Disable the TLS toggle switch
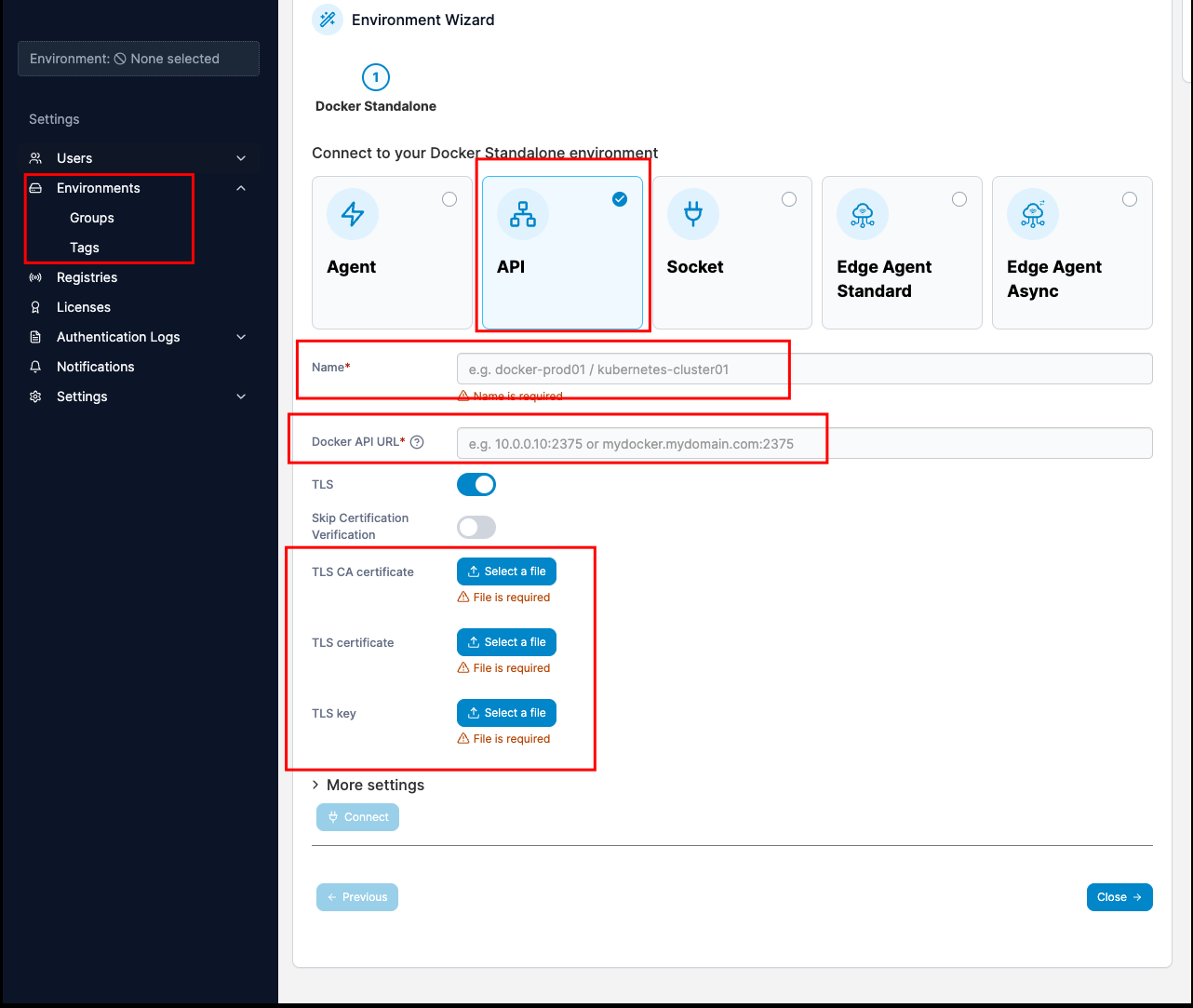Image resolution: width=1193 pixels, height=1008 pixels. point(476,485)
